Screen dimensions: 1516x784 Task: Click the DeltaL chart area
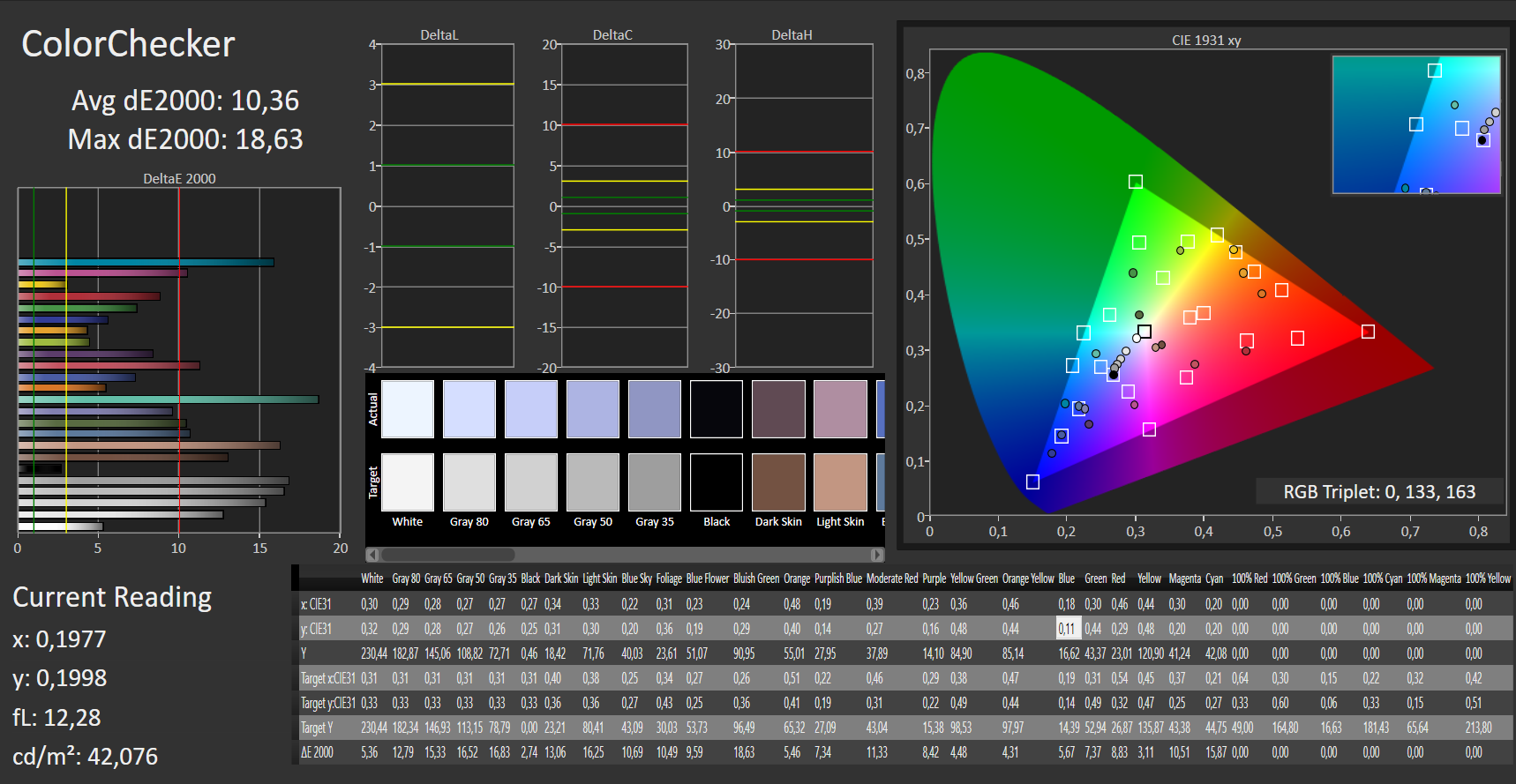click(x=447, y=205)
